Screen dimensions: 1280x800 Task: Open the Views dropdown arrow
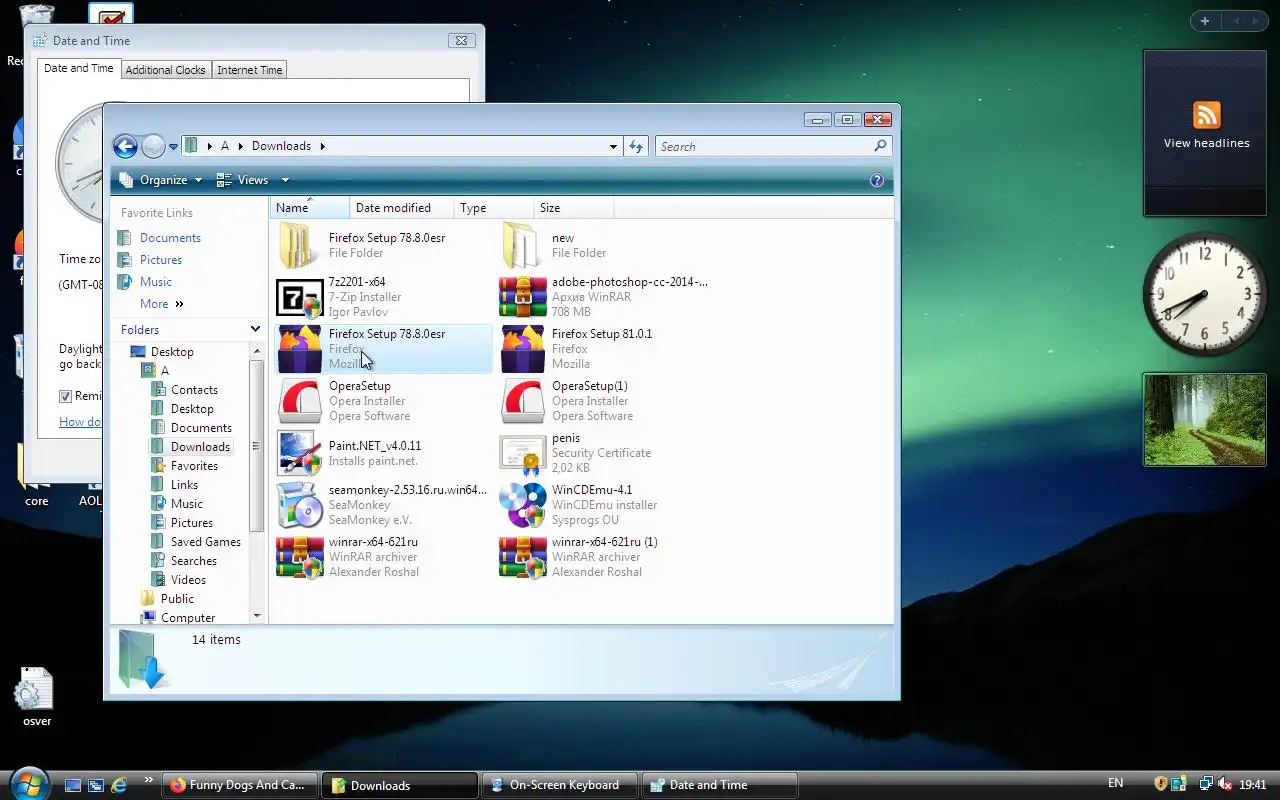click(x=285, y=180)
